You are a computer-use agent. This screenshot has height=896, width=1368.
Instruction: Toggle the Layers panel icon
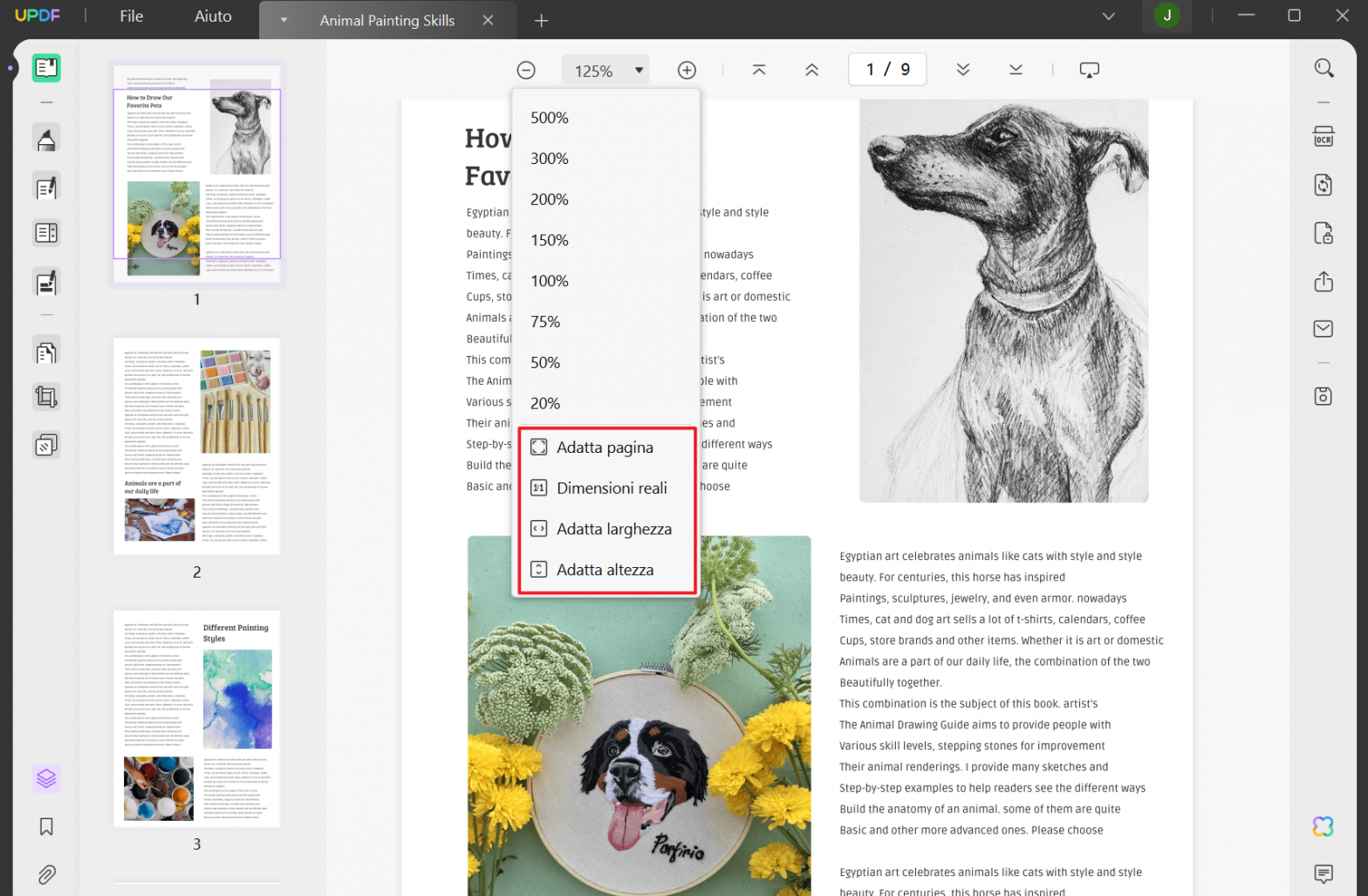point(46,777)
